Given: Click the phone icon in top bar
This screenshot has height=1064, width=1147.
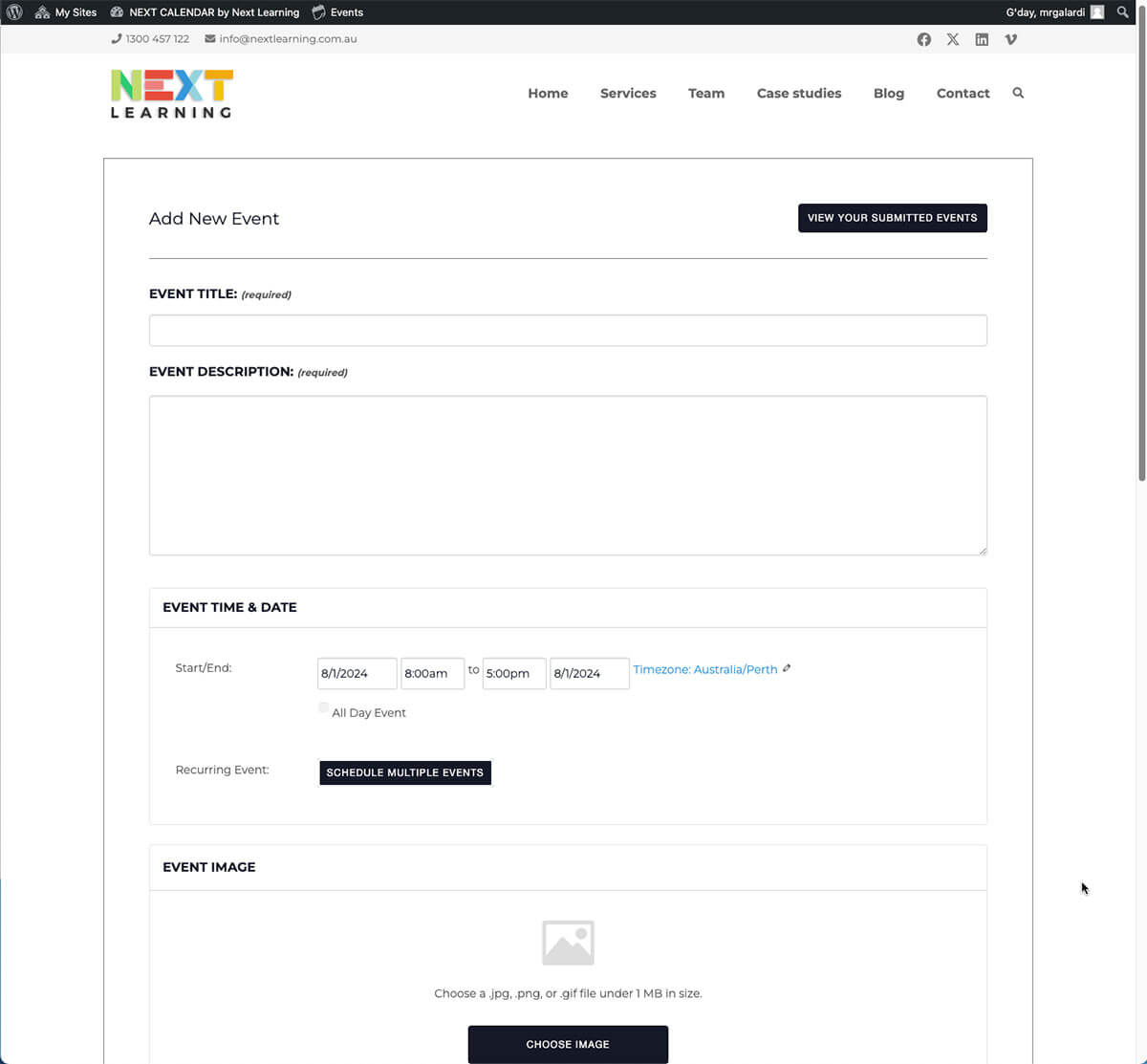Looking at the screenshot, I should (x=117, y=39).
